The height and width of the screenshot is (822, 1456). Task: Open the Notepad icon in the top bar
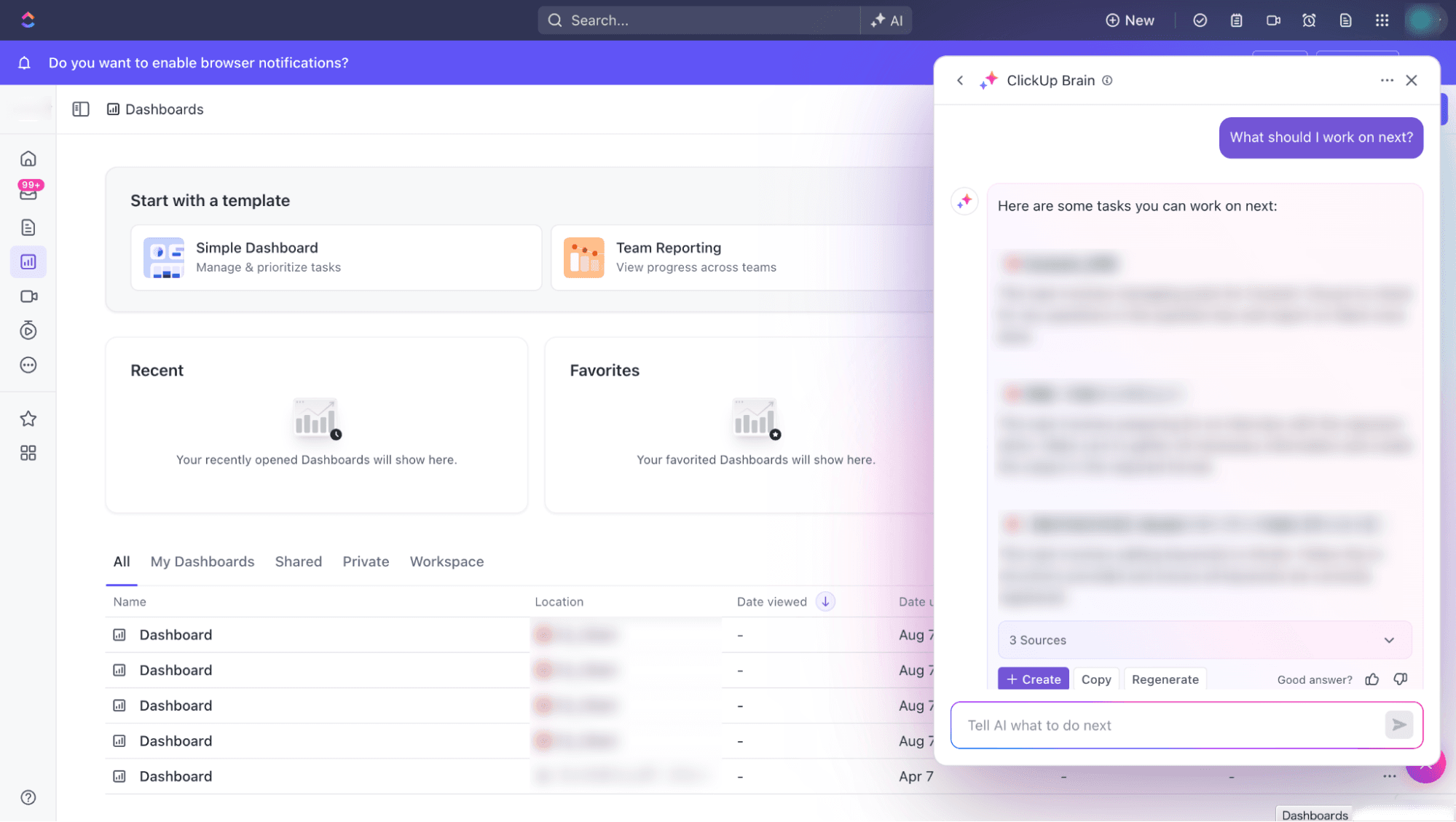pos(1237,20)
